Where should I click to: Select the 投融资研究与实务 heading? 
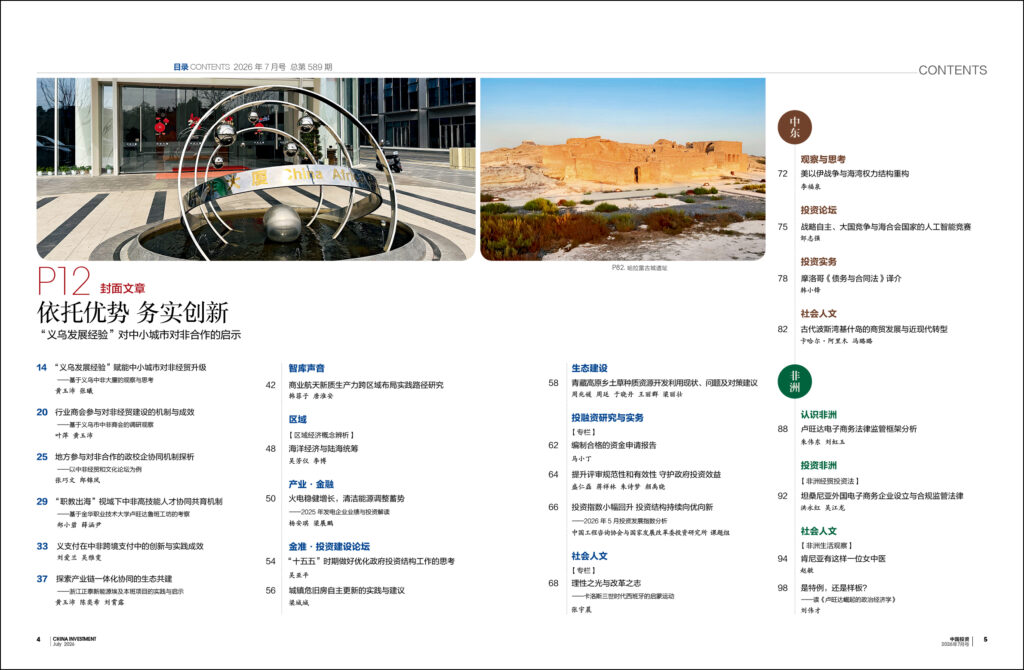[x=607, y=417]
